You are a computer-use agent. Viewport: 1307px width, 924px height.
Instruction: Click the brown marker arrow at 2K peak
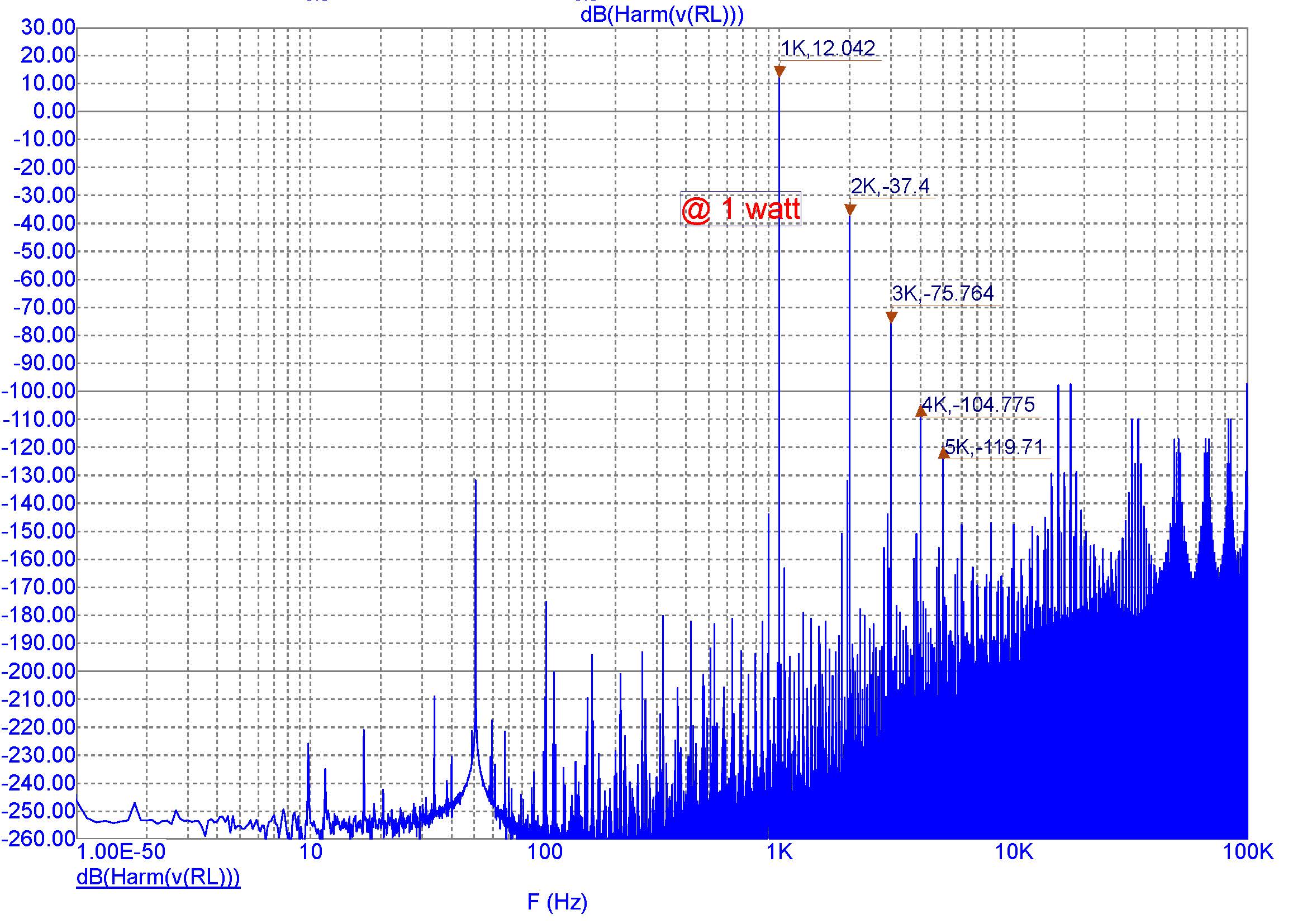pyautogui.click(x=850, y=210)
